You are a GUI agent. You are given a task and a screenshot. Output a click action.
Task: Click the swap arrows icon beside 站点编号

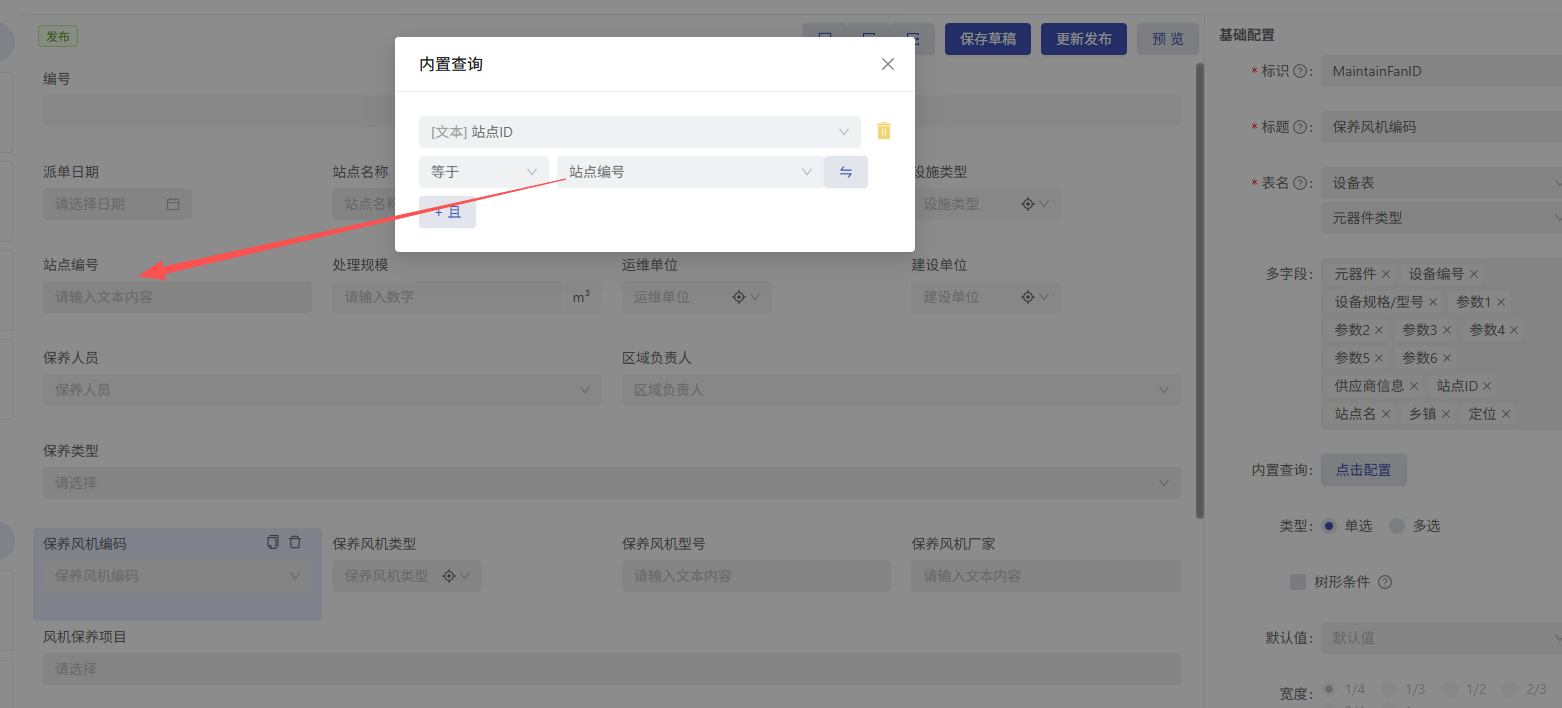[x=846, y=172]
